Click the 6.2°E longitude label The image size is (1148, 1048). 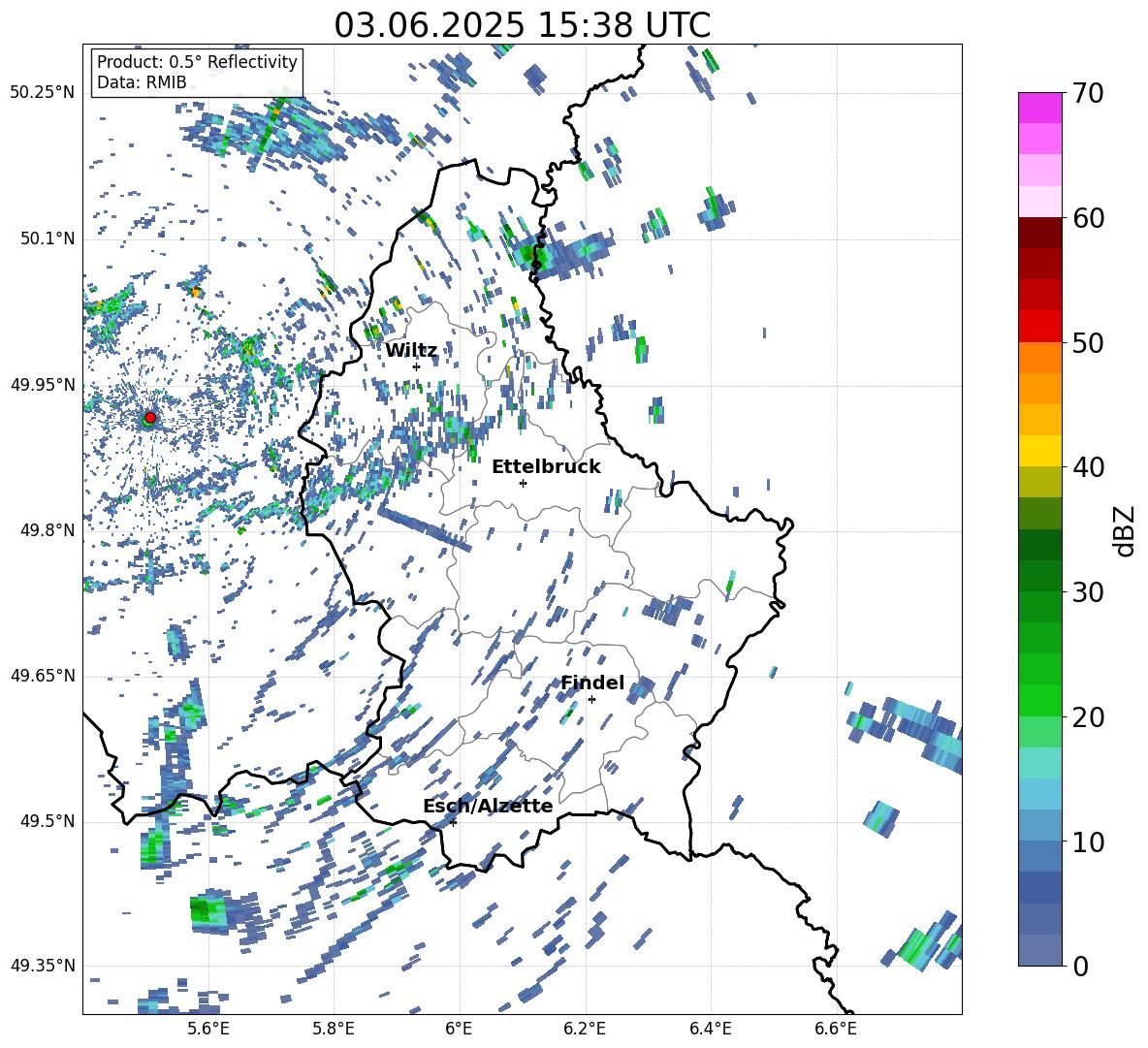coord(585,1029)
